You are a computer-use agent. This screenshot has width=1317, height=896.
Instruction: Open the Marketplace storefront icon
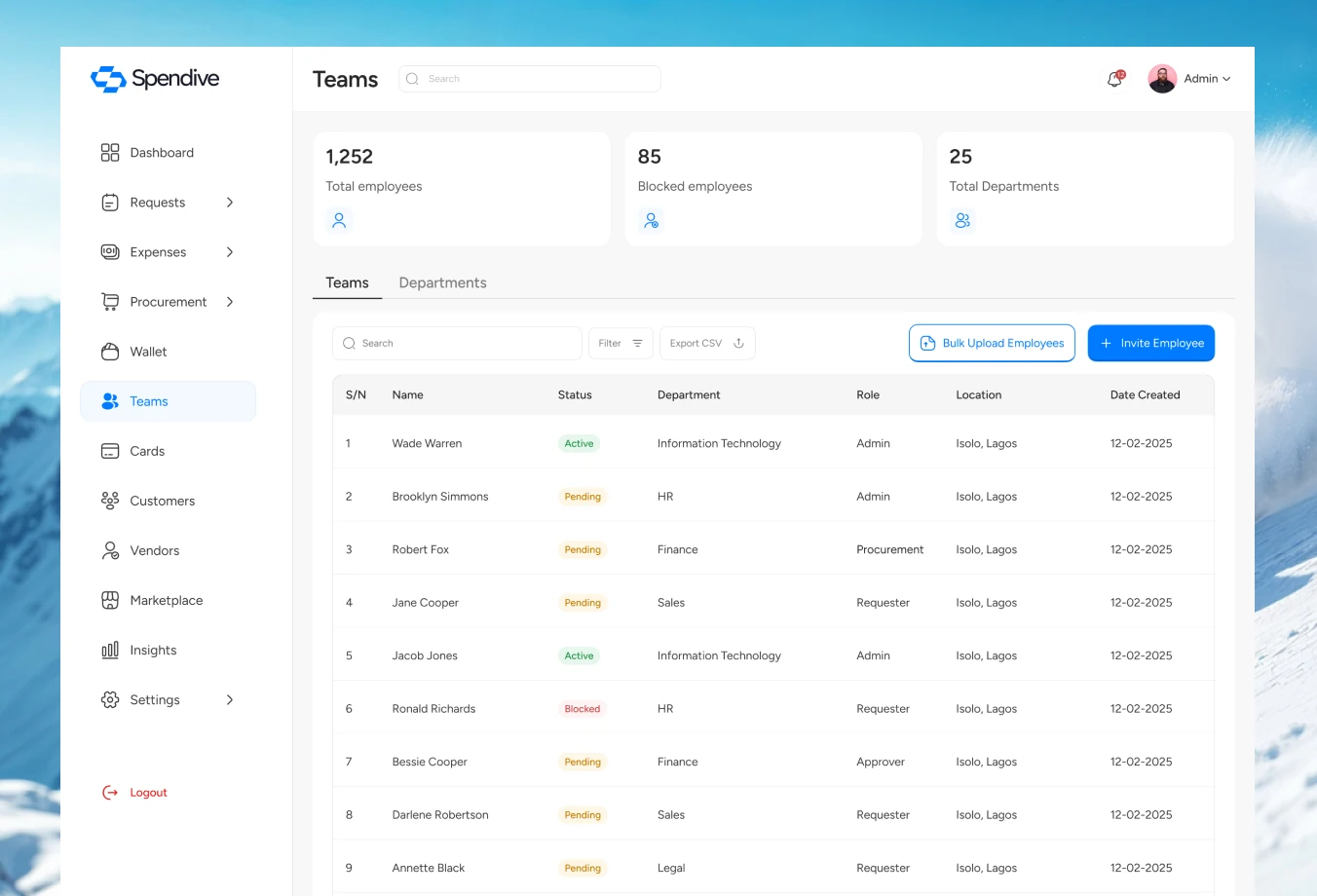[110, 600]
